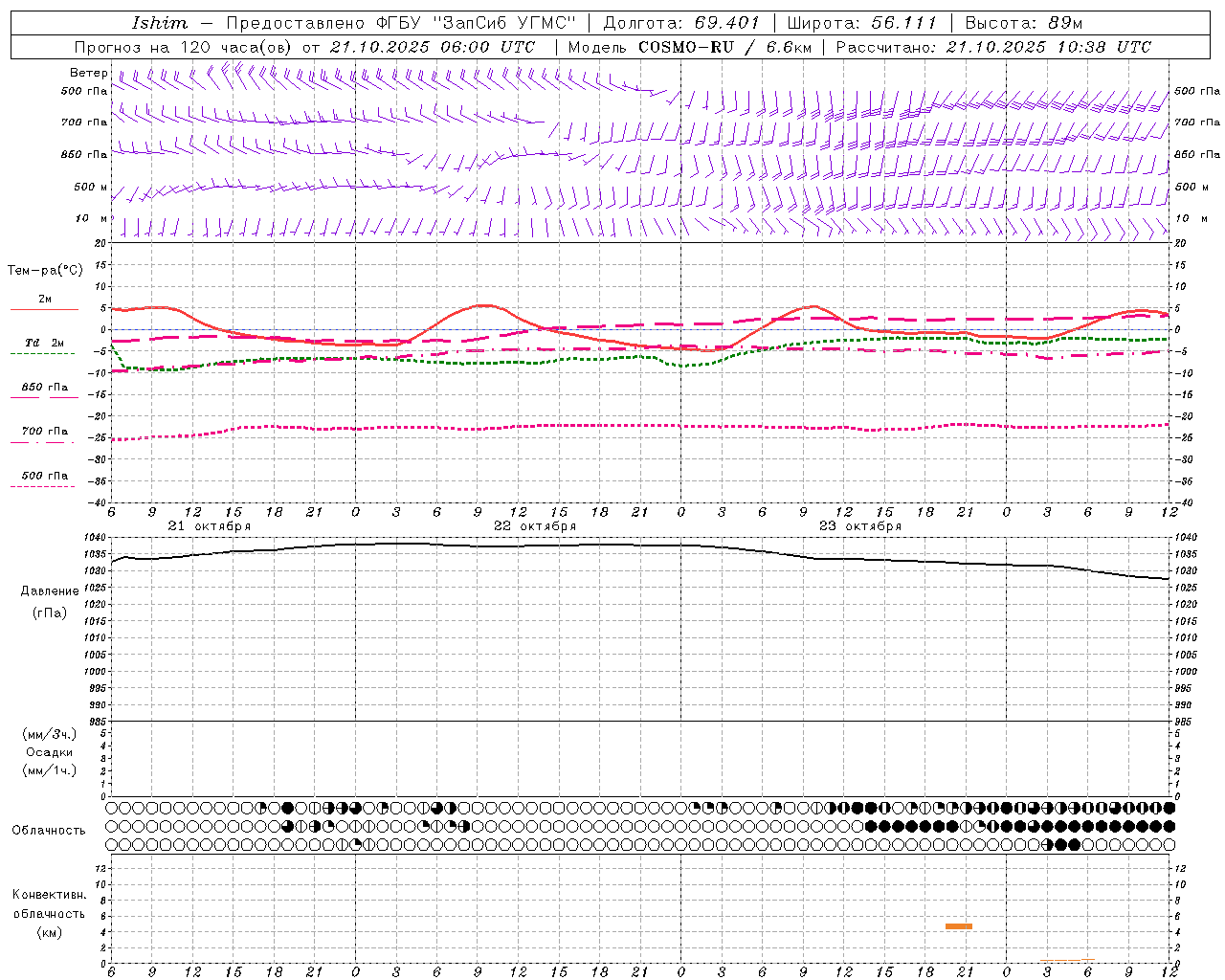The width and height of the screenshot is (1225, 980).
Task: Select the "Предоставлено ФГБУ ЗапСиб УГМС" provider text
Action: tap(401, 23)
